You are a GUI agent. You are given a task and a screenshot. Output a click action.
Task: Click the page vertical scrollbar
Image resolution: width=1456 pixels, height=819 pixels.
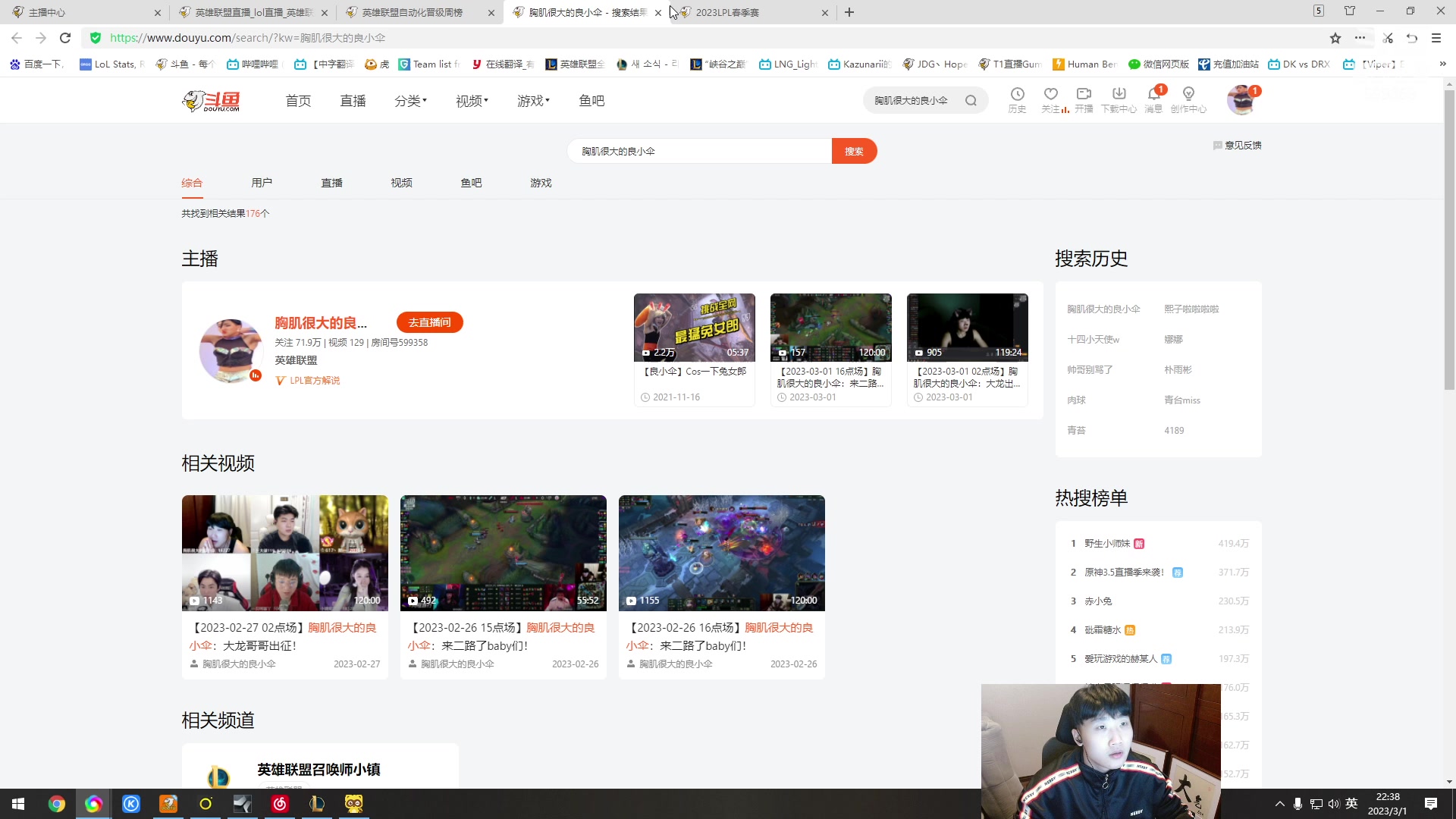pyautogui.click(x=1449, y=240)
